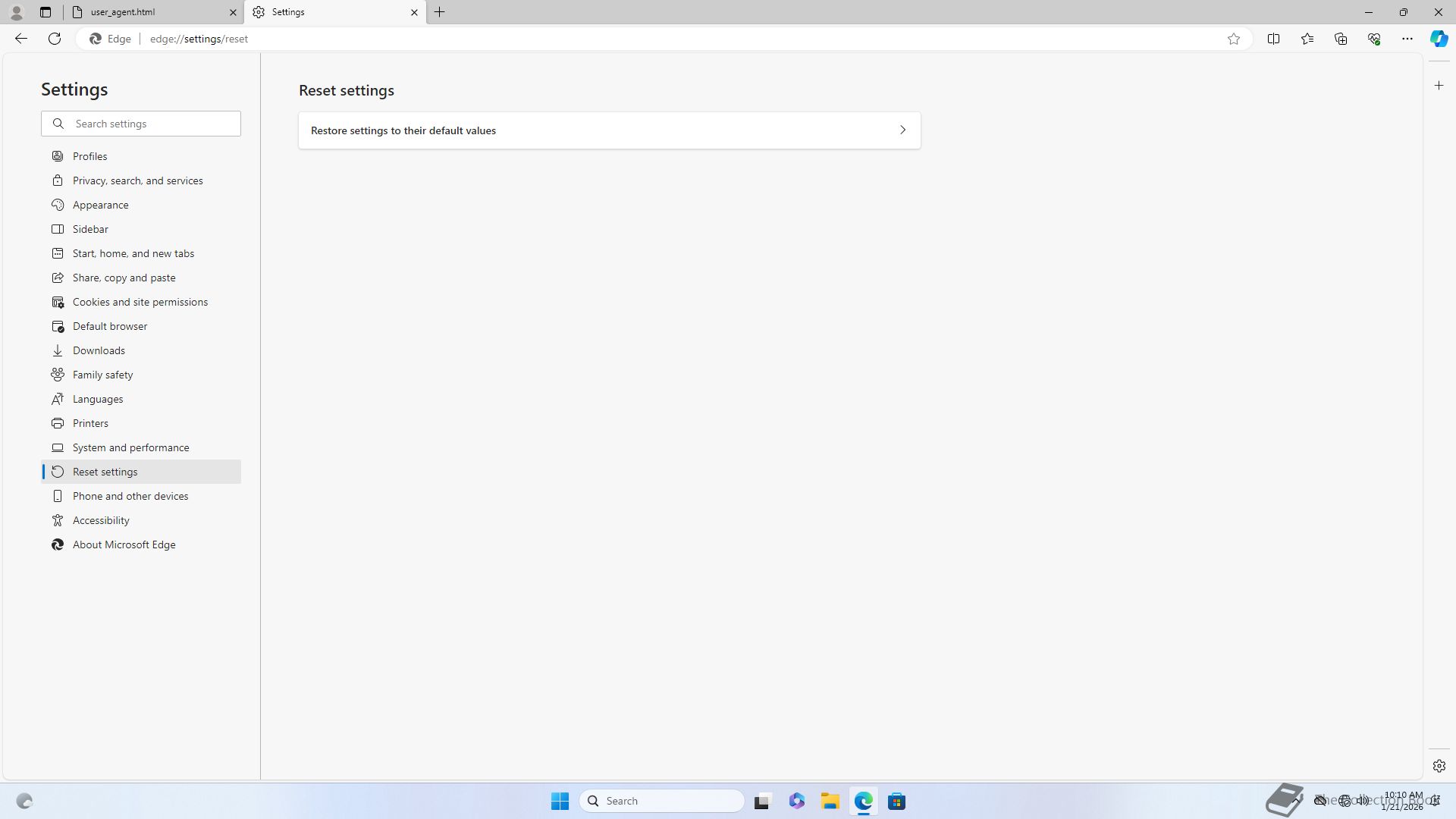Refresh the page
Viewport: 1456px width, 819px height.
point(55,39)
